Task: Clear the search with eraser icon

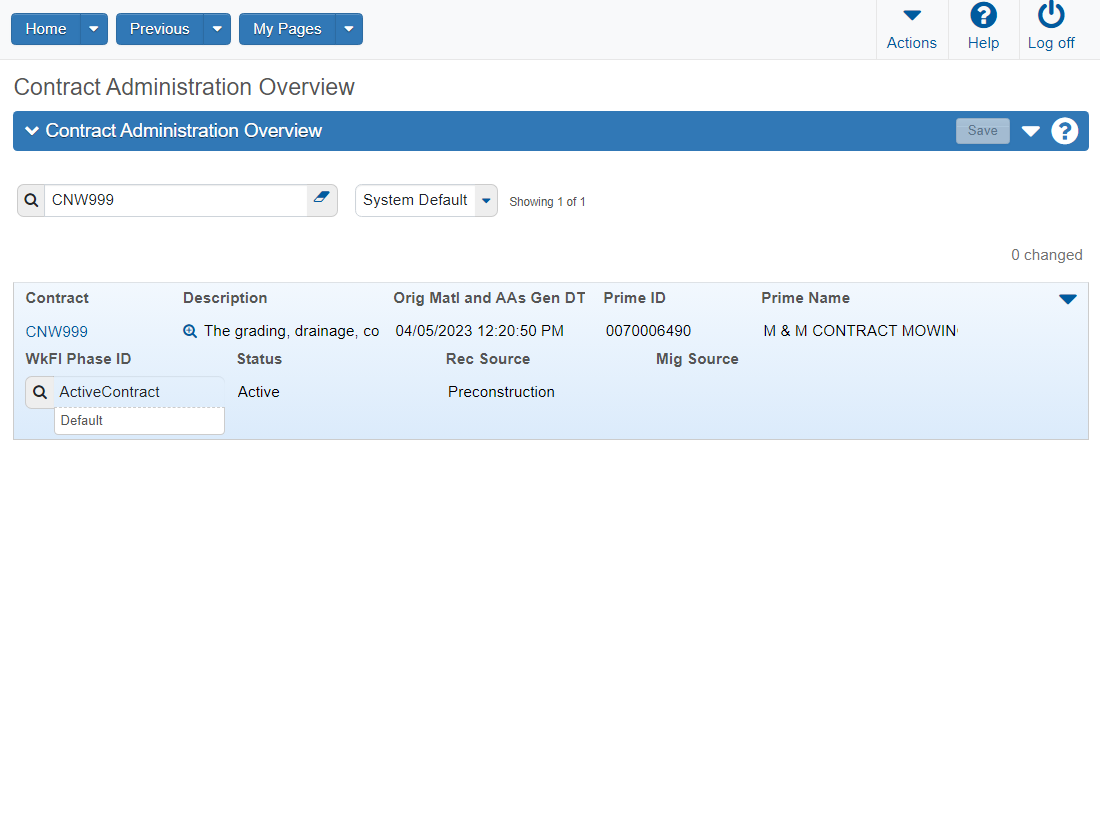Action: pyautogui.click(x=321, y=197)
